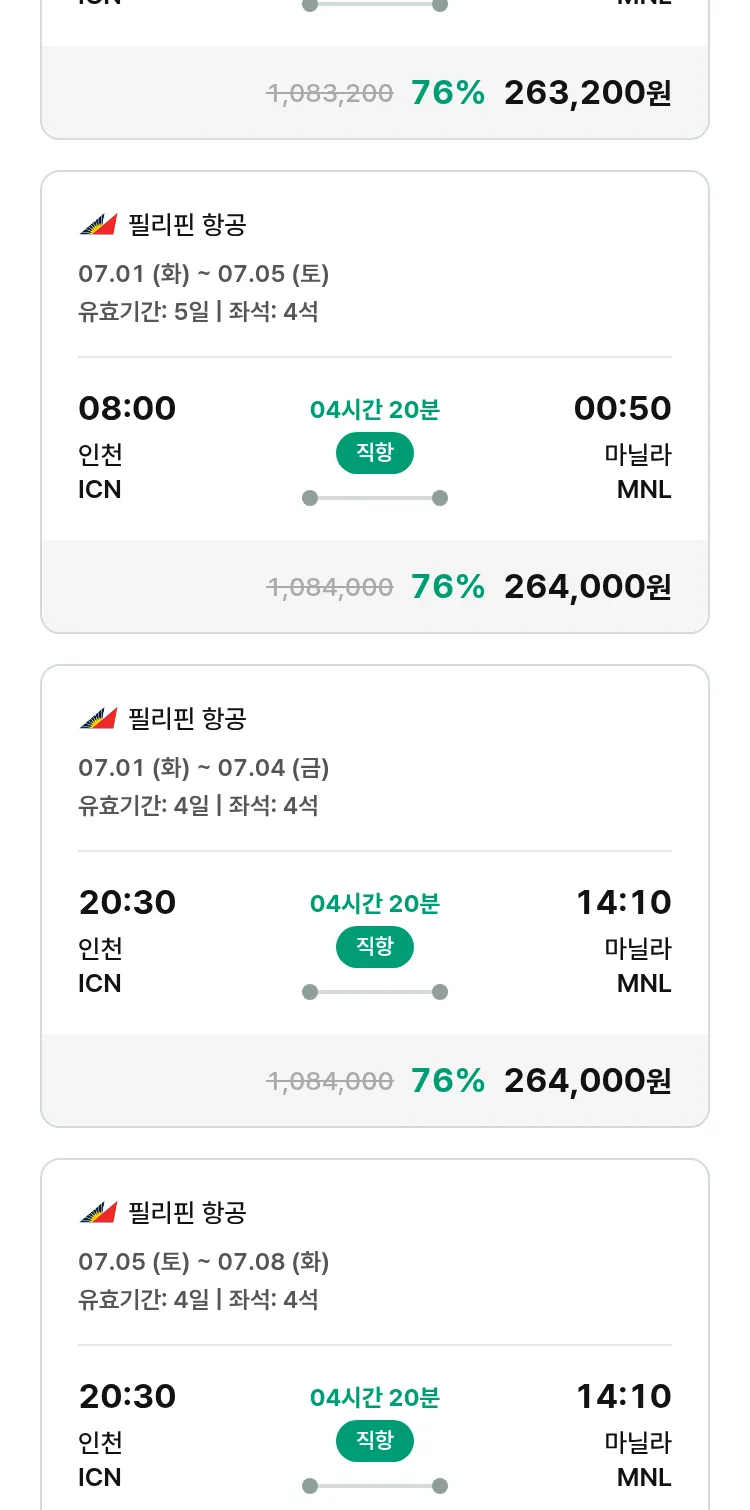The height and width of the screenshot is (1510, 750).
Task: Tap the 76% discount next to 263,200원
Action: coord(447,93)
